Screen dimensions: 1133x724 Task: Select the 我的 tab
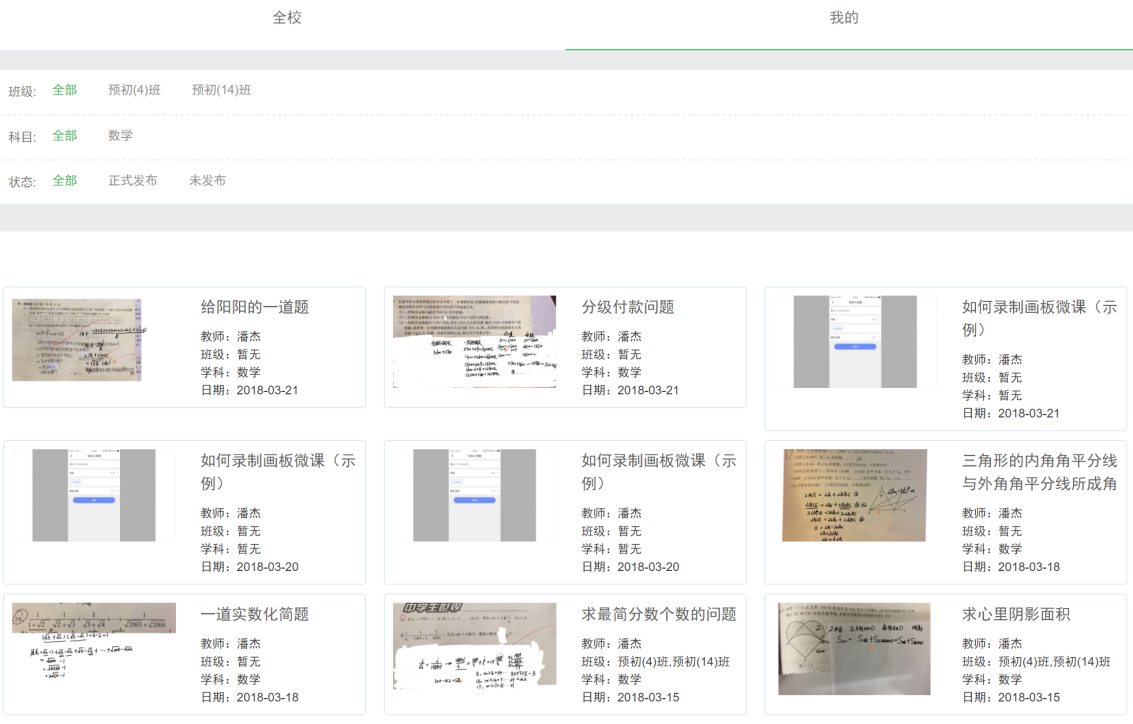click(844, 18)
